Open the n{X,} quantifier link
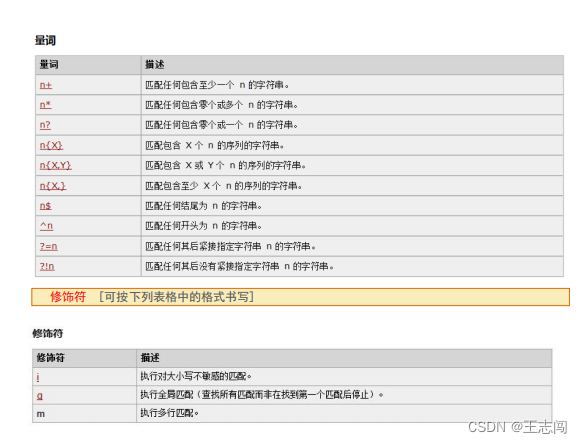This screenshot has height=443, width=582. point(53,186)
